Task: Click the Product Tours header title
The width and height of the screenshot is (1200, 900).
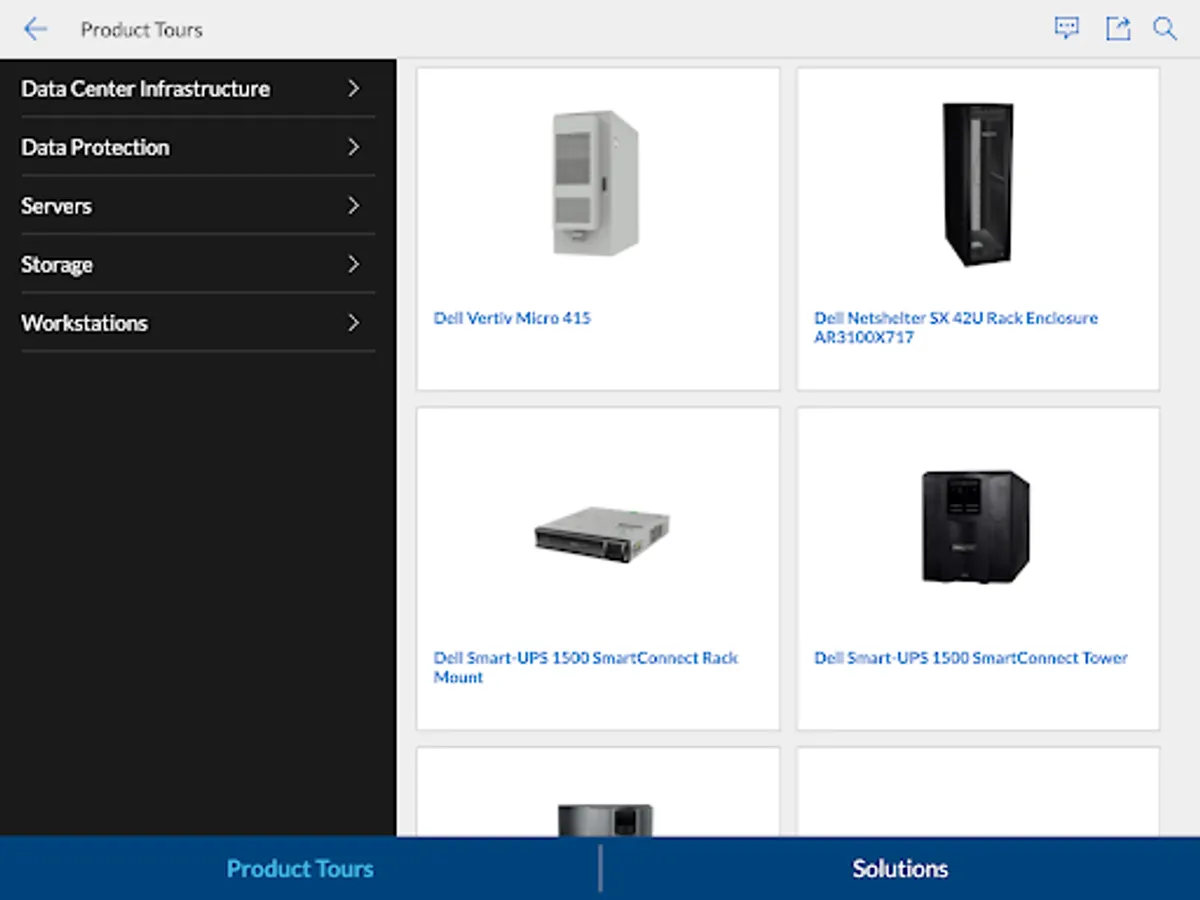Action: click(x=142, y=30)
